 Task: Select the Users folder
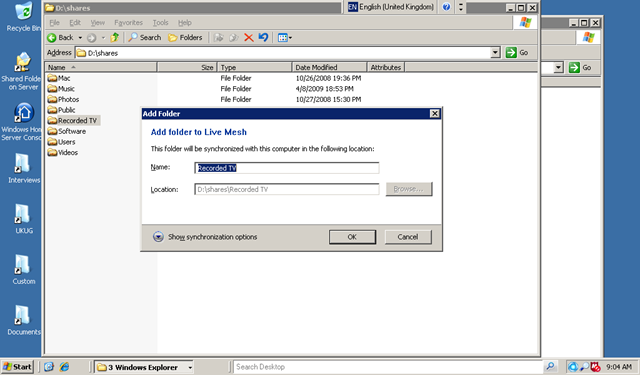[x=61, y=142]
